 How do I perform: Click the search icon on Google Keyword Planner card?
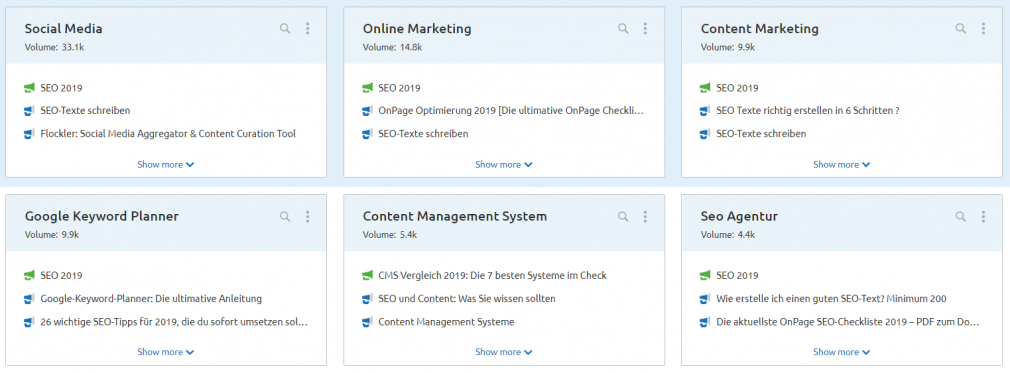[285, 216]
